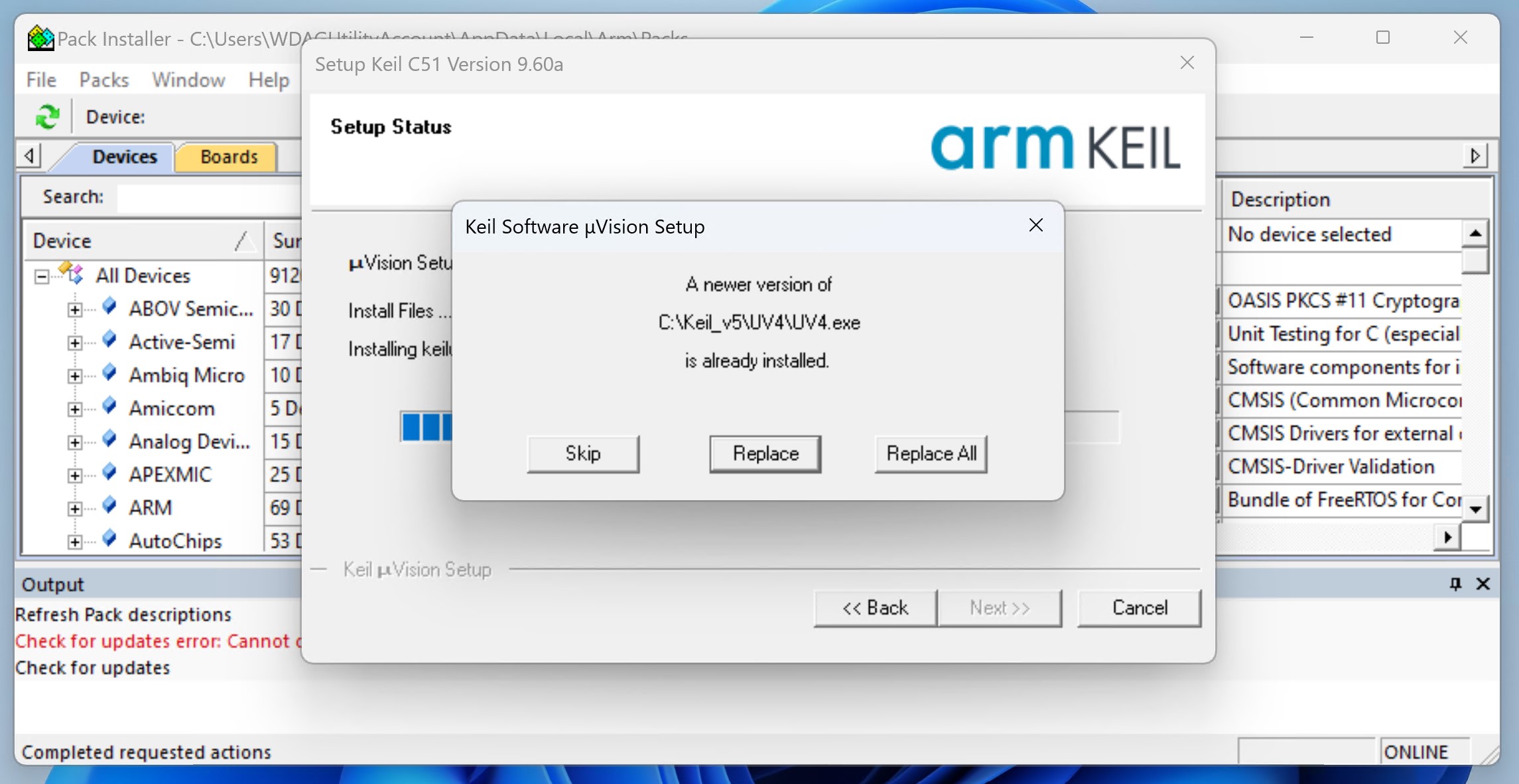Click the pin icon in Output panel
Viewport: 1519px width, 784px height.
coord(1455,584)
